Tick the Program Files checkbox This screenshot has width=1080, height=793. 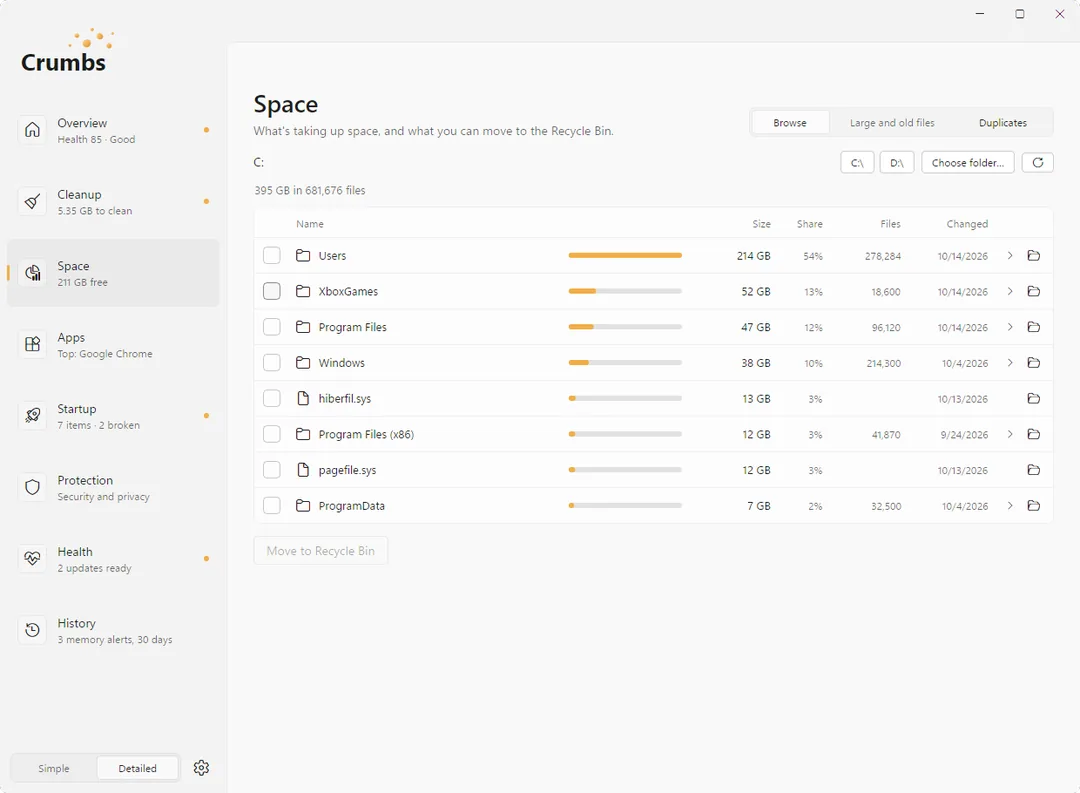click(x=272, y=327)
